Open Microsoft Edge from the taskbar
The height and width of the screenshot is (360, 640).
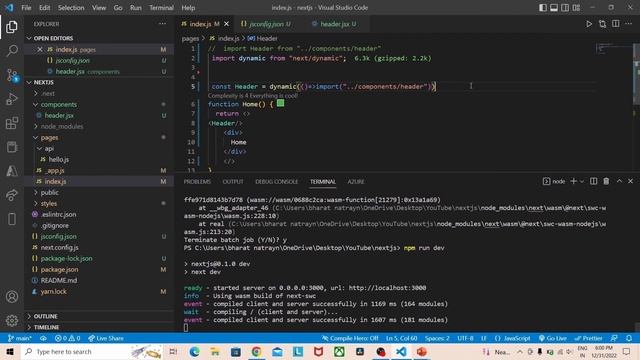coord(194,352)
